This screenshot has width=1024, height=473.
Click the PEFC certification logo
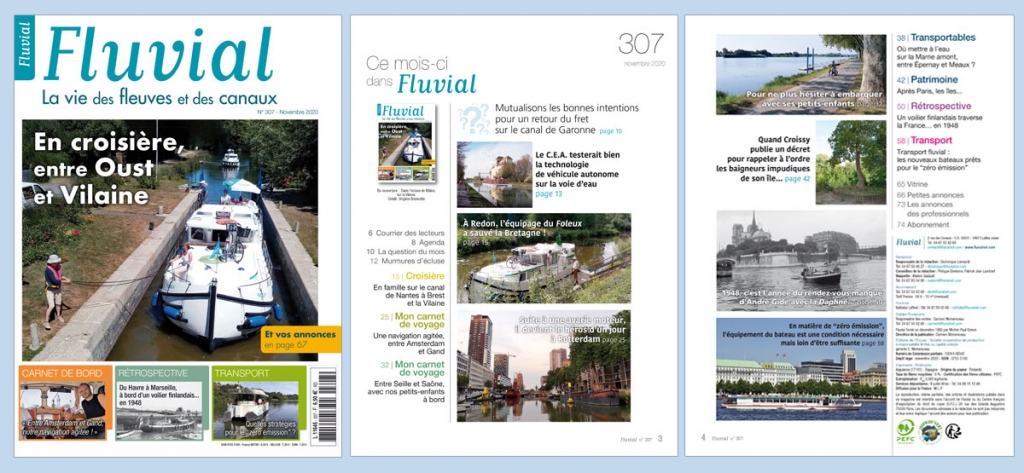pos(906,429)
